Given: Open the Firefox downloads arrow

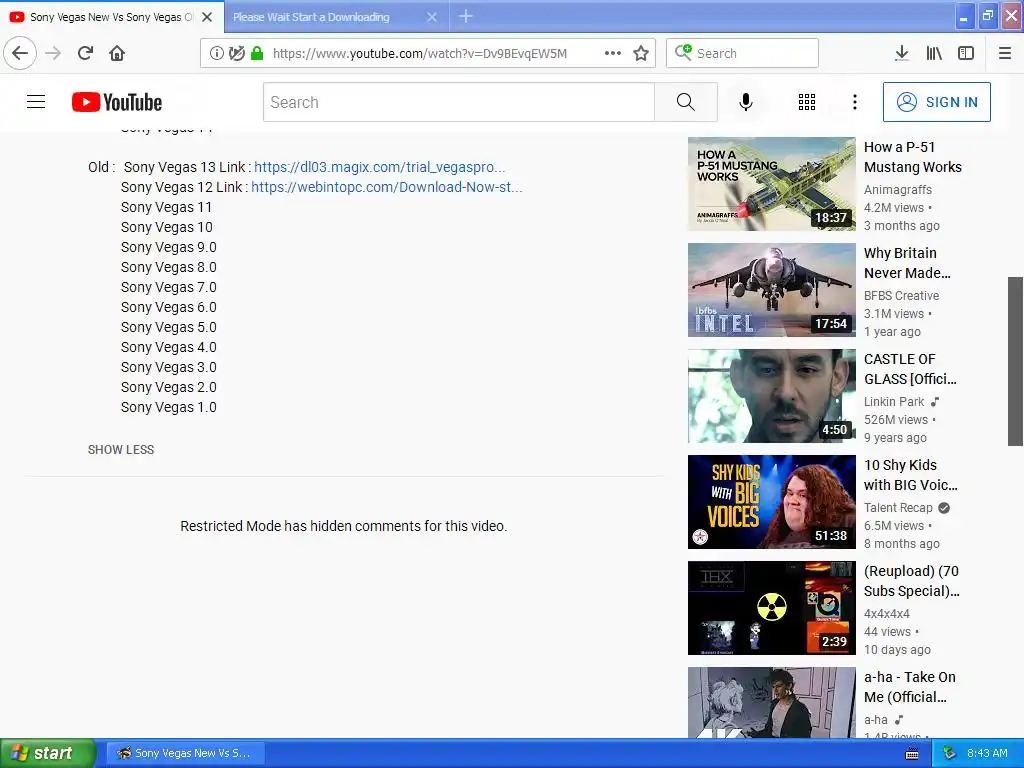Looking at the screenshot, I should (901, 53).
